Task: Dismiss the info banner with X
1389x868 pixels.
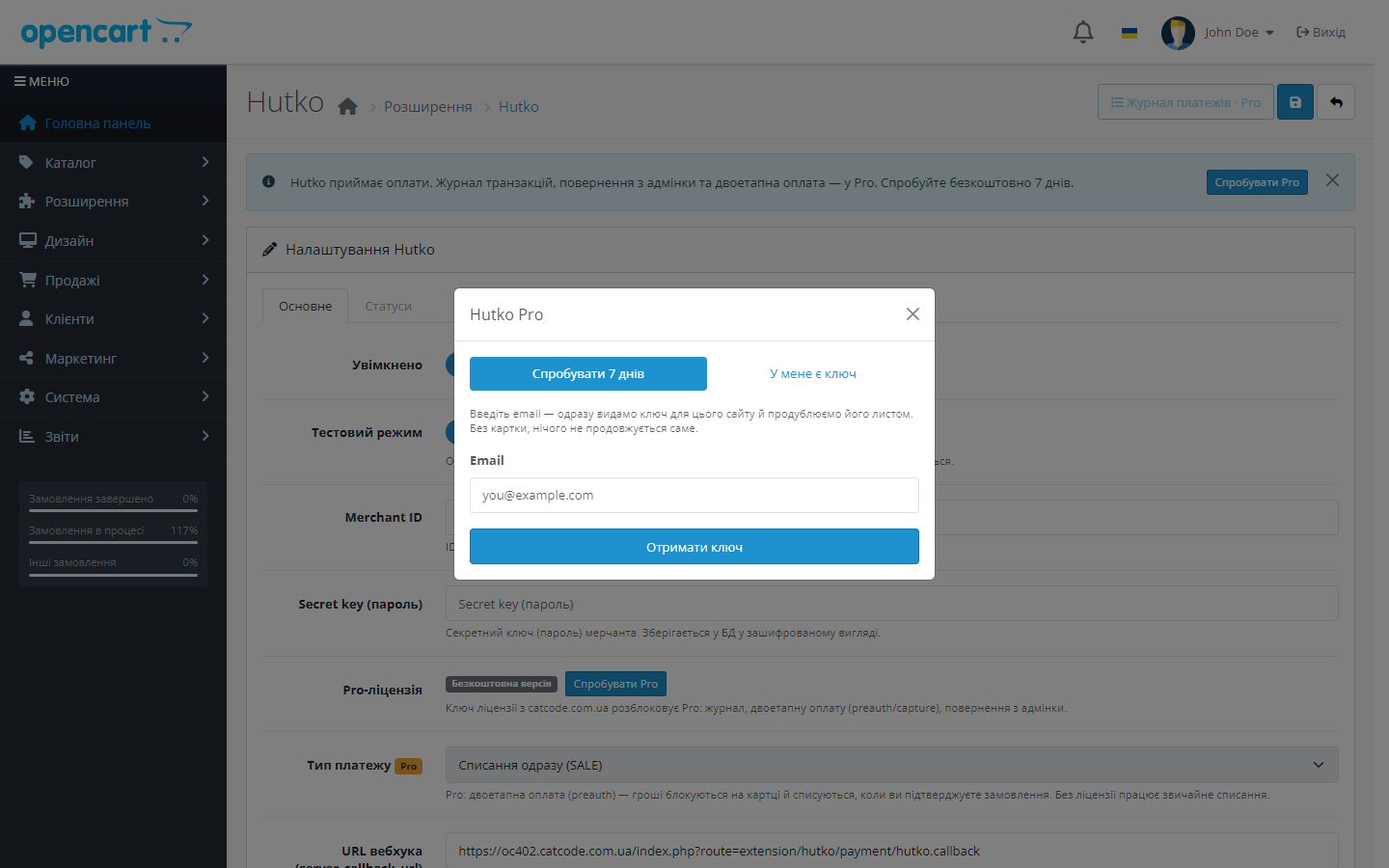Action: tap(1332, 180)
